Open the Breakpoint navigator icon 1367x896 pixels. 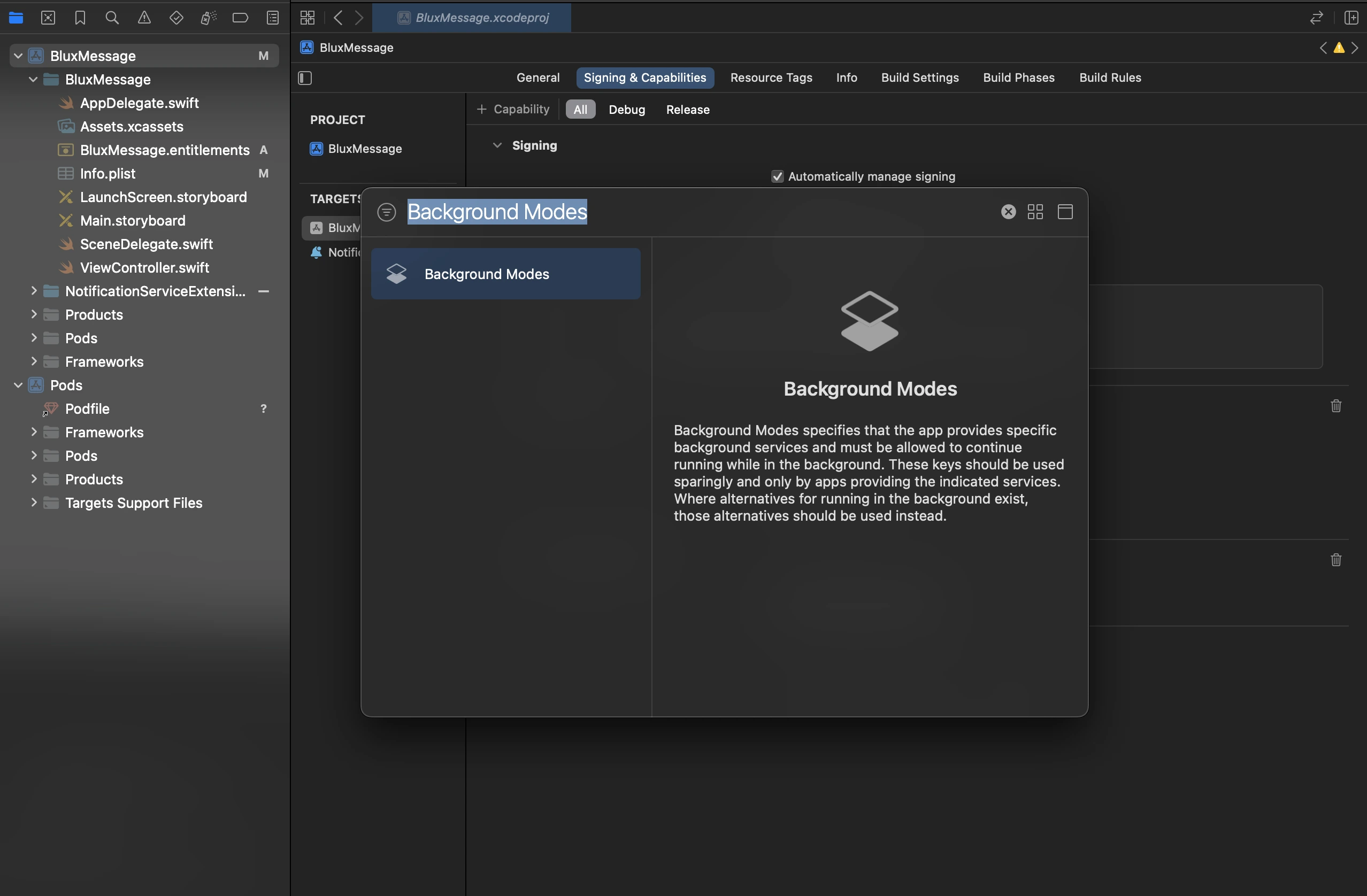[240, 18]
